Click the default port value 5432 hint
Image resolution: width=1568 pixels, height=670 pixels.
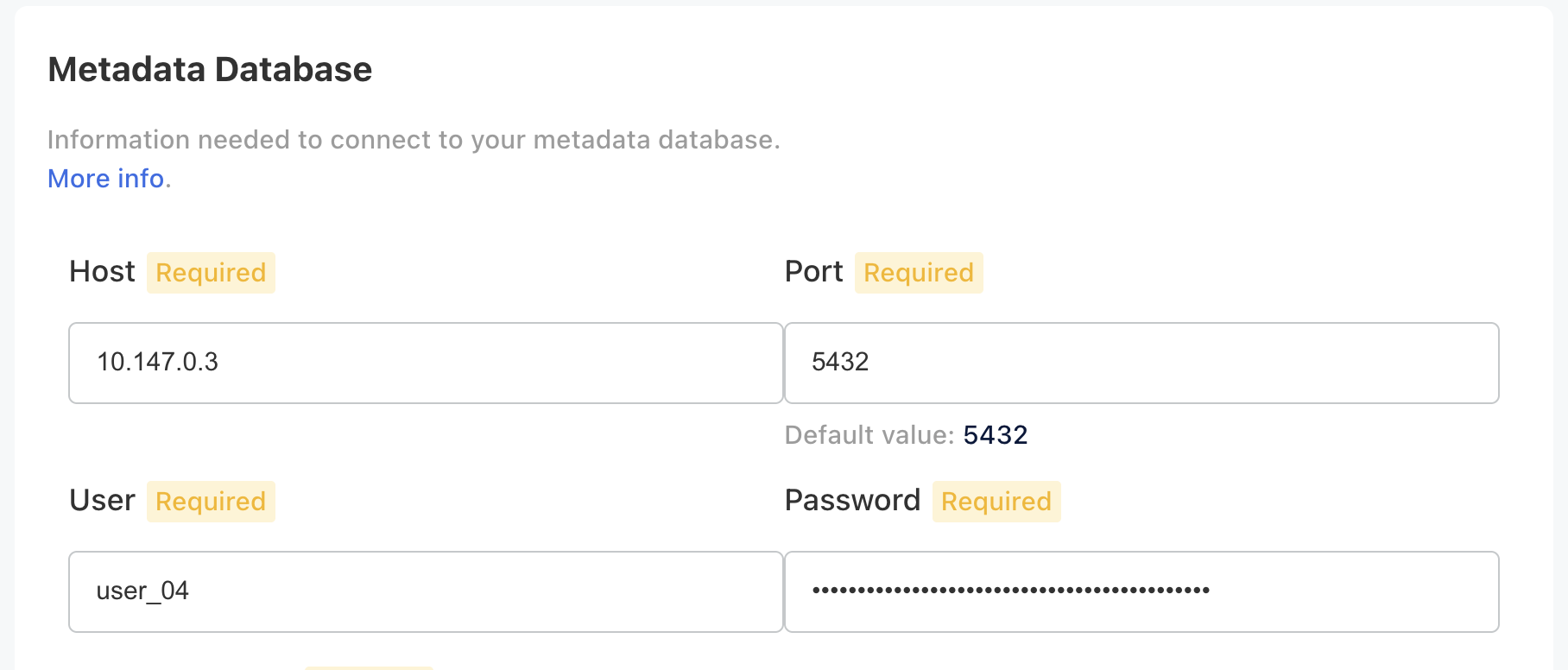(996, 435)
